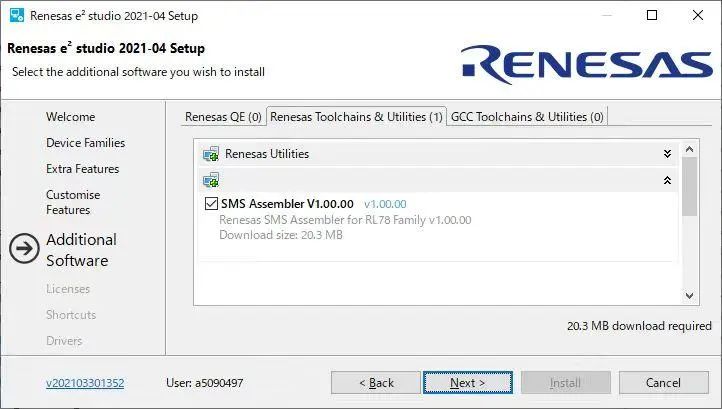Click the SMS Assembler v1.00.00 version link
Image resolution: width=722 pixels, height=409 pixels.
(385, 204)
